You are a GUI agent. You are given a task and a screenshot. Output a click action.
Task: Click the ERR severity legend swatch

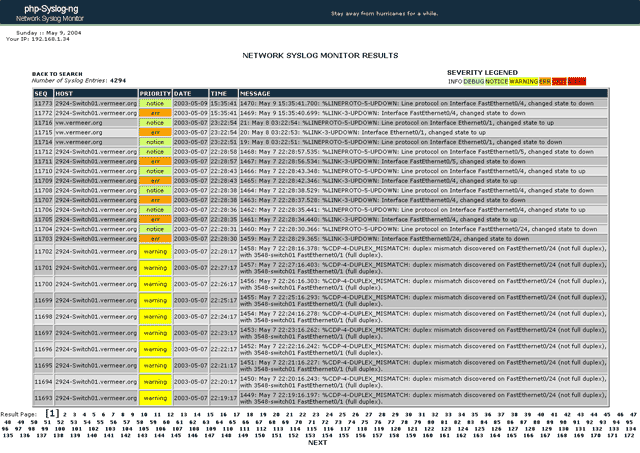point(545,82)
